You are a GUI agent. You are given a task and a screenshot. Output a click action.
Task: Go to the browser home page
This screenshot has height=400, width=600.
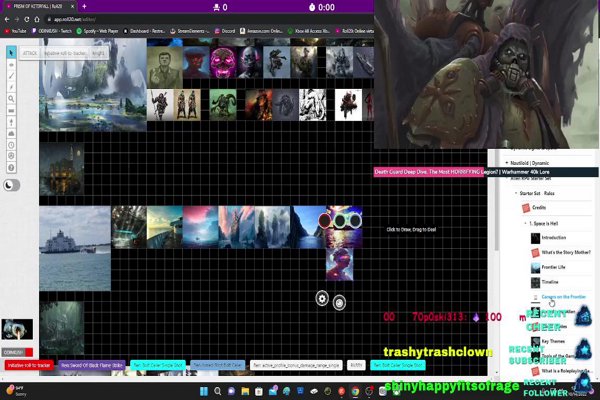pos(37,19)
